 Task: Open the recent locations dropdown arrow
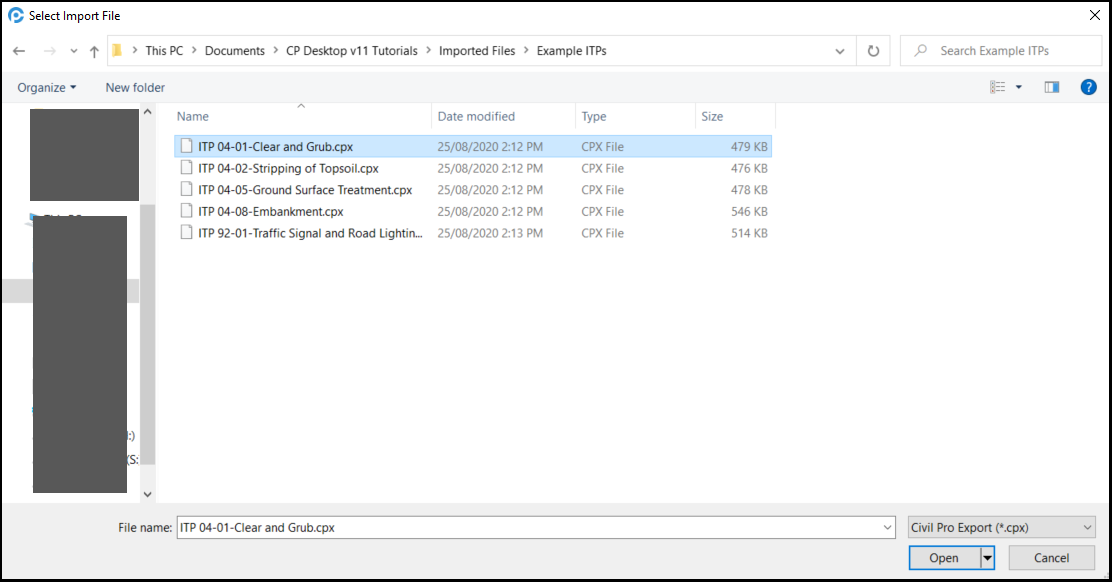pyautogui.click(x=73, y=51)
